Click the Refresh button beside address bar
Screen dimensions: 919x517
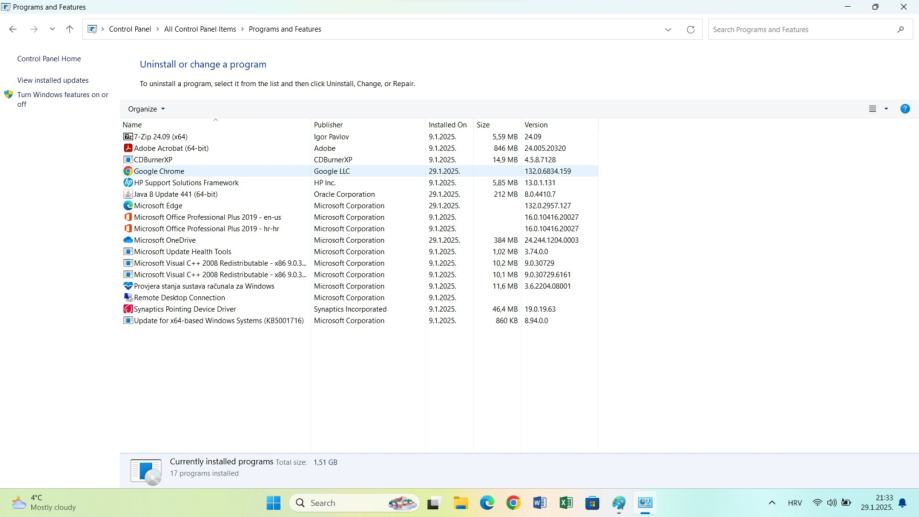pyautogui.click(x=690, y=30)
